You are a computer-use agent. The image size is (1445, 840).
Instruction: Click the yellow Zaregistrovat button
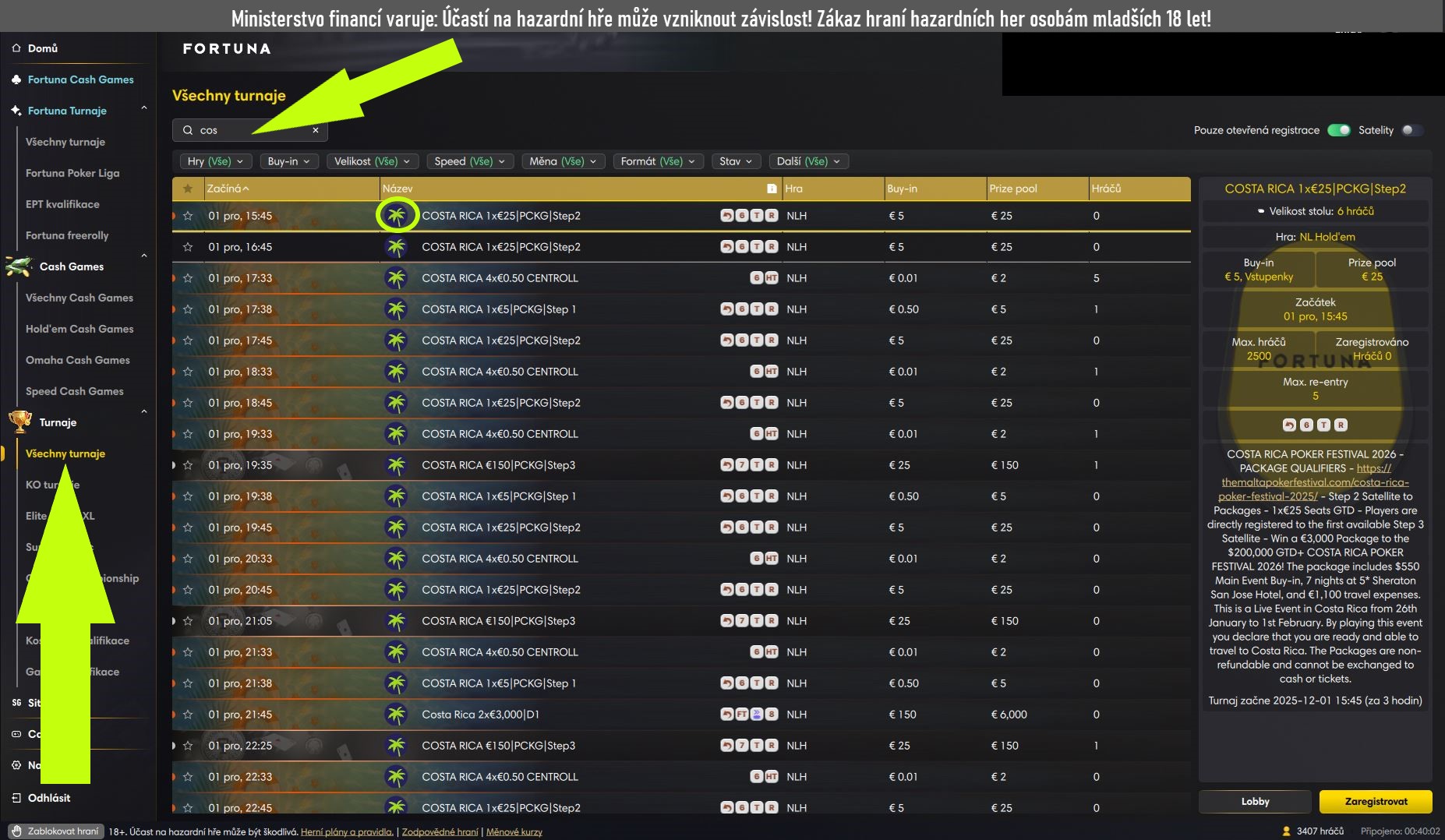pyautogui.click(x=1376, y=801)
